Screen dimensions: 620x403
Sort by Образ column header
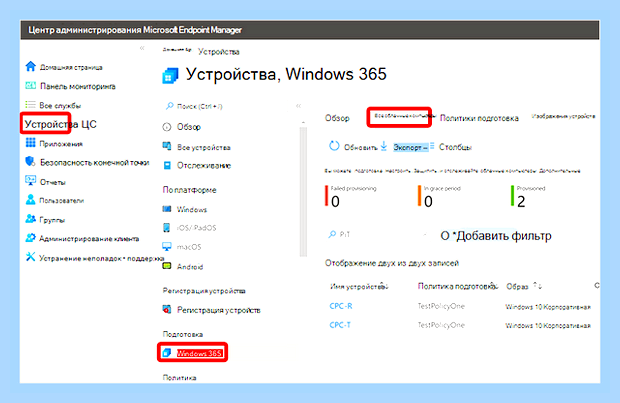524,286
